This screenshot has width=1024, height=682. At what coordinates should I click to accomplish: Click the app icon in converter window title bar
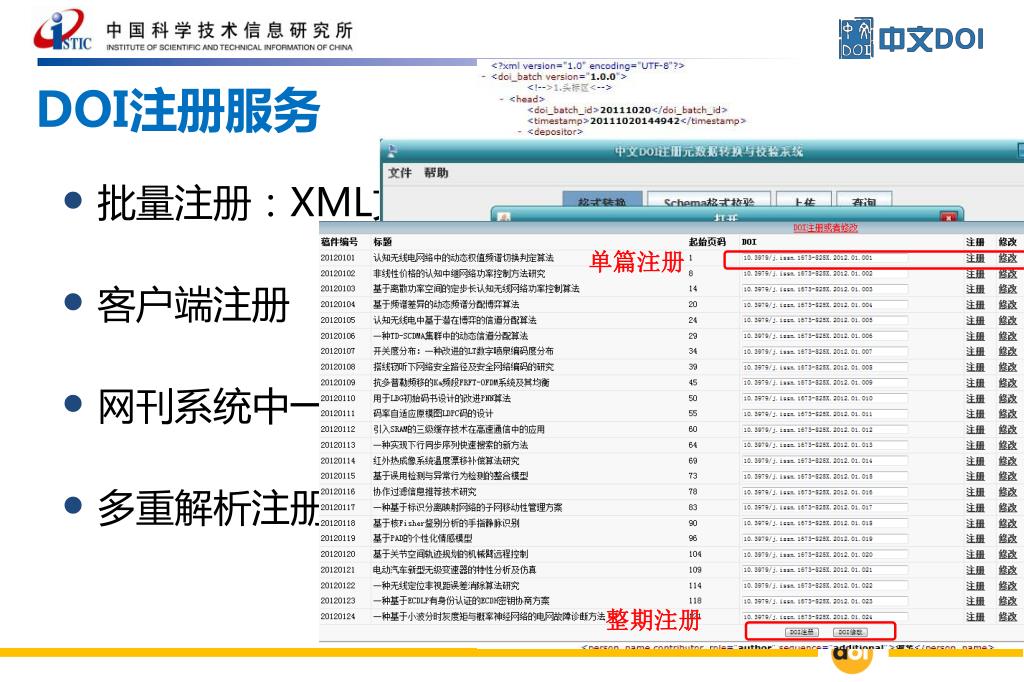(x=392, y=152)
